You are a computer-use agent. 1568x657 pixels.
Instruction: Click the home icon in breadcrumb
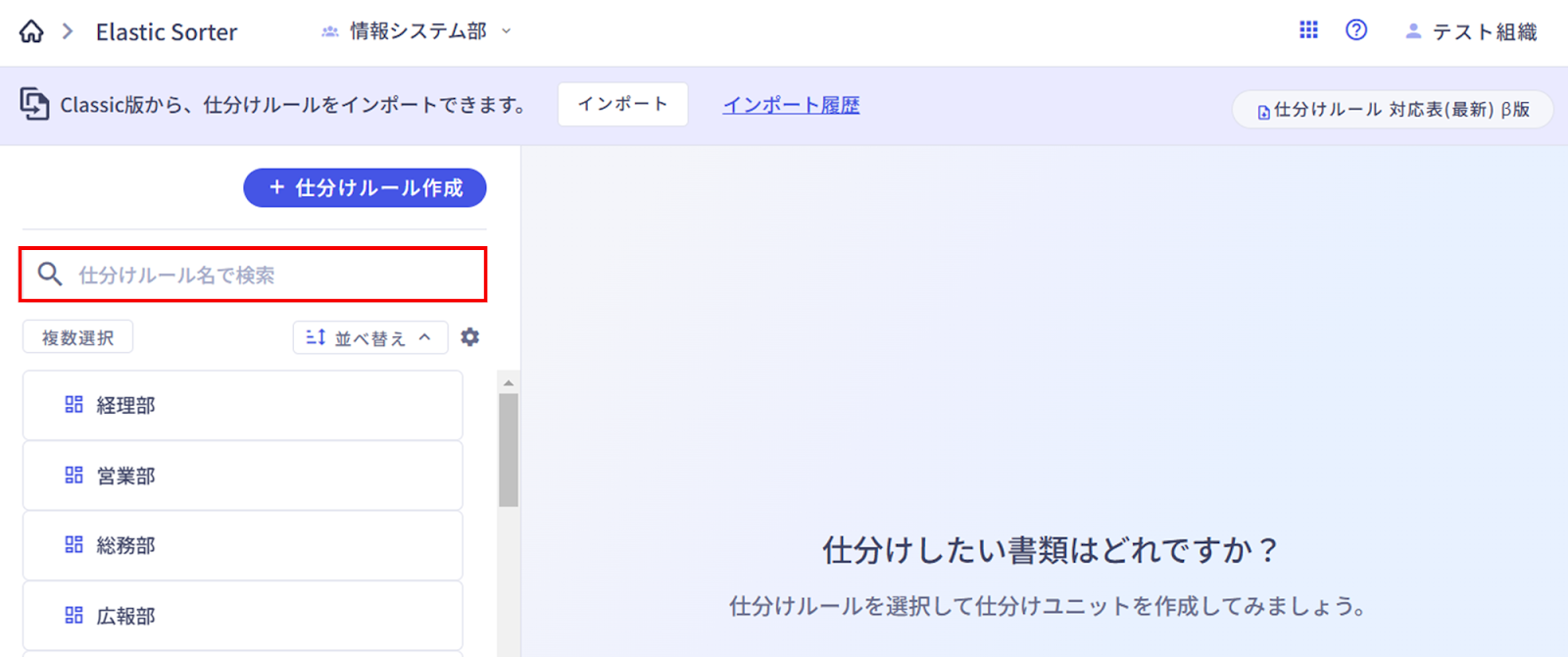coord(31,31)
